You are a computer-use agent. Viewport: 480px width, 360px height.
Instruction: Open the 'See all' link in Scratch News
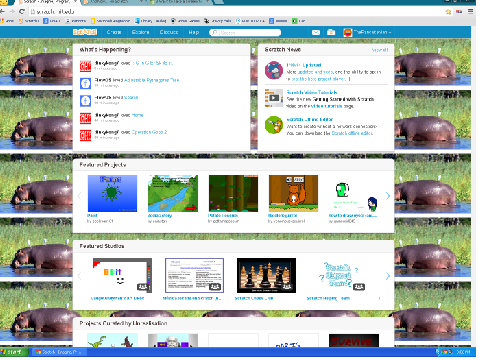380,50
